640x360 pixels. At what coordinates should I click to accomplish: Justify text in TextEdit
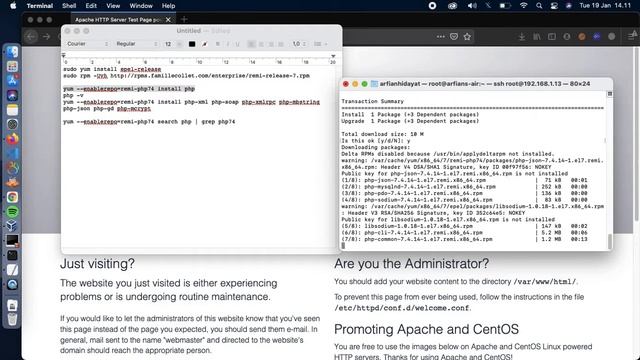pos(281,44)
